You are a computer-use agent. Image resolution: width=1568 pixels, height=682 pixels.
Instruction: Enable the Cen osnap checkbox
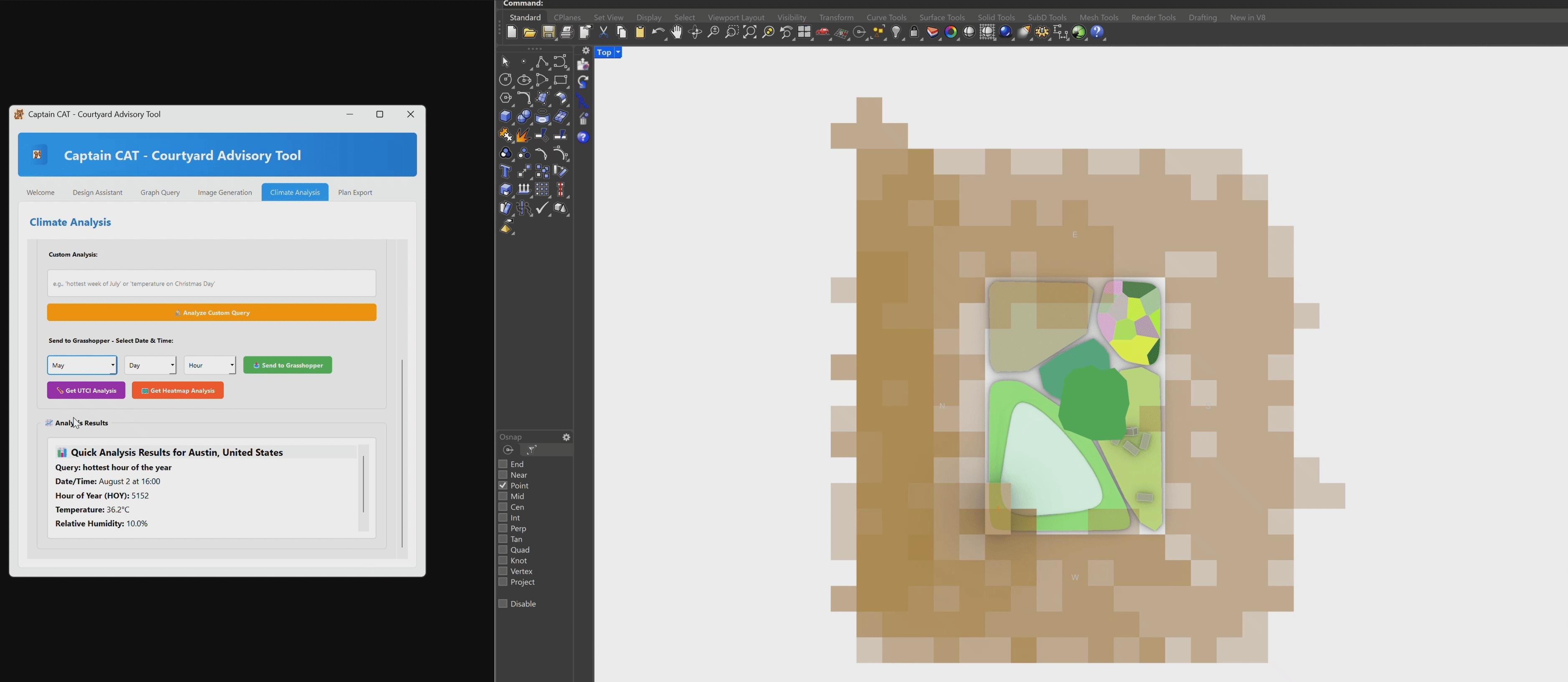point(503,507)
